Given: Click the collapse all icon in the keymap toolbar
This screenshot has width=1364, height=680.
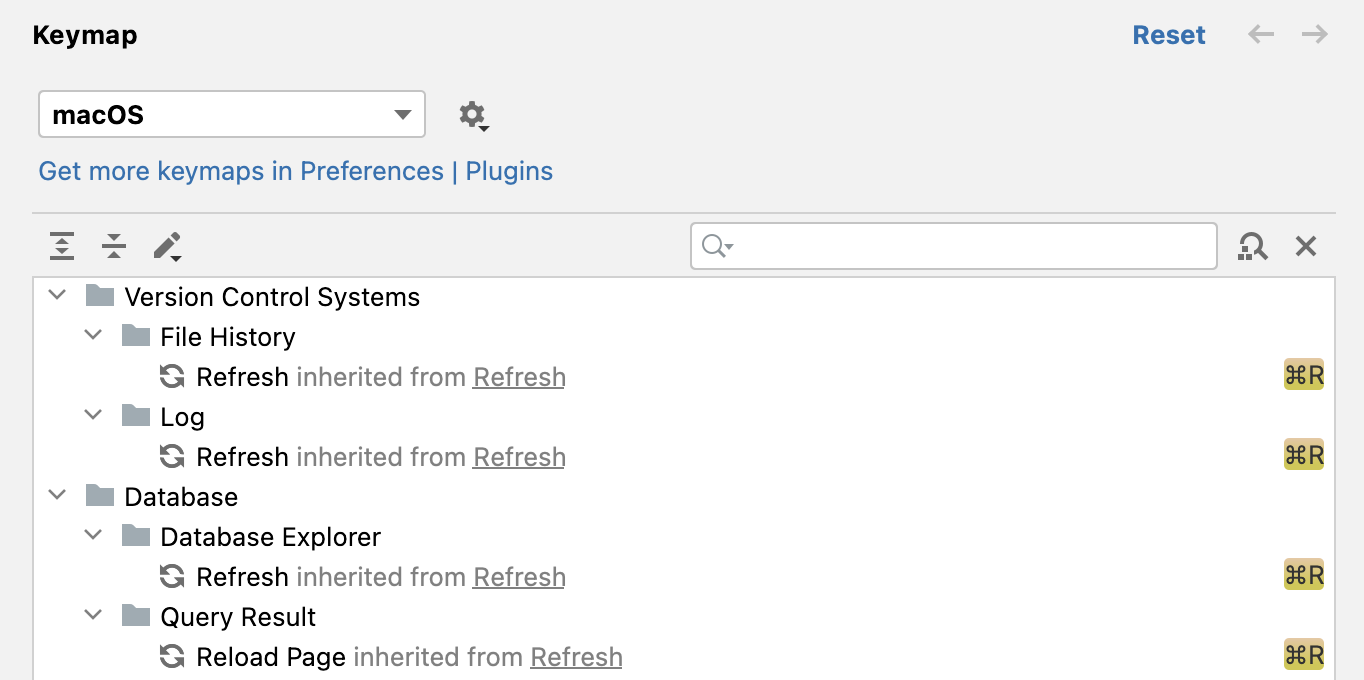Looking at the screenshot, I should point(113,245).
